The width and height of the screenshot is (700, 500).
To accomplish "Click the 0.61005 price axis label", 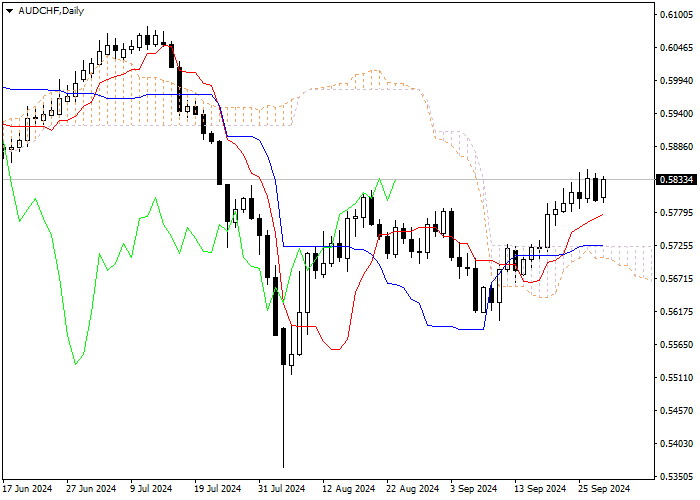I will click(676, 15).
